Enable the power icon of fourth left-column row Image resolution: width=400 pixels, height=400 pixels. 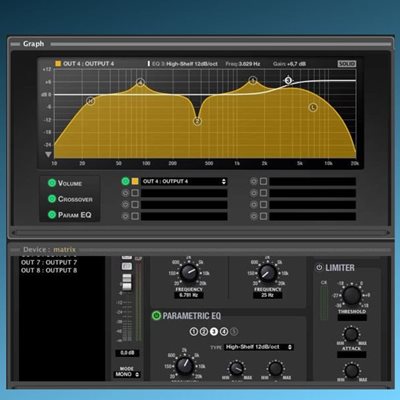pyautogui.click(x=125, y=216)
